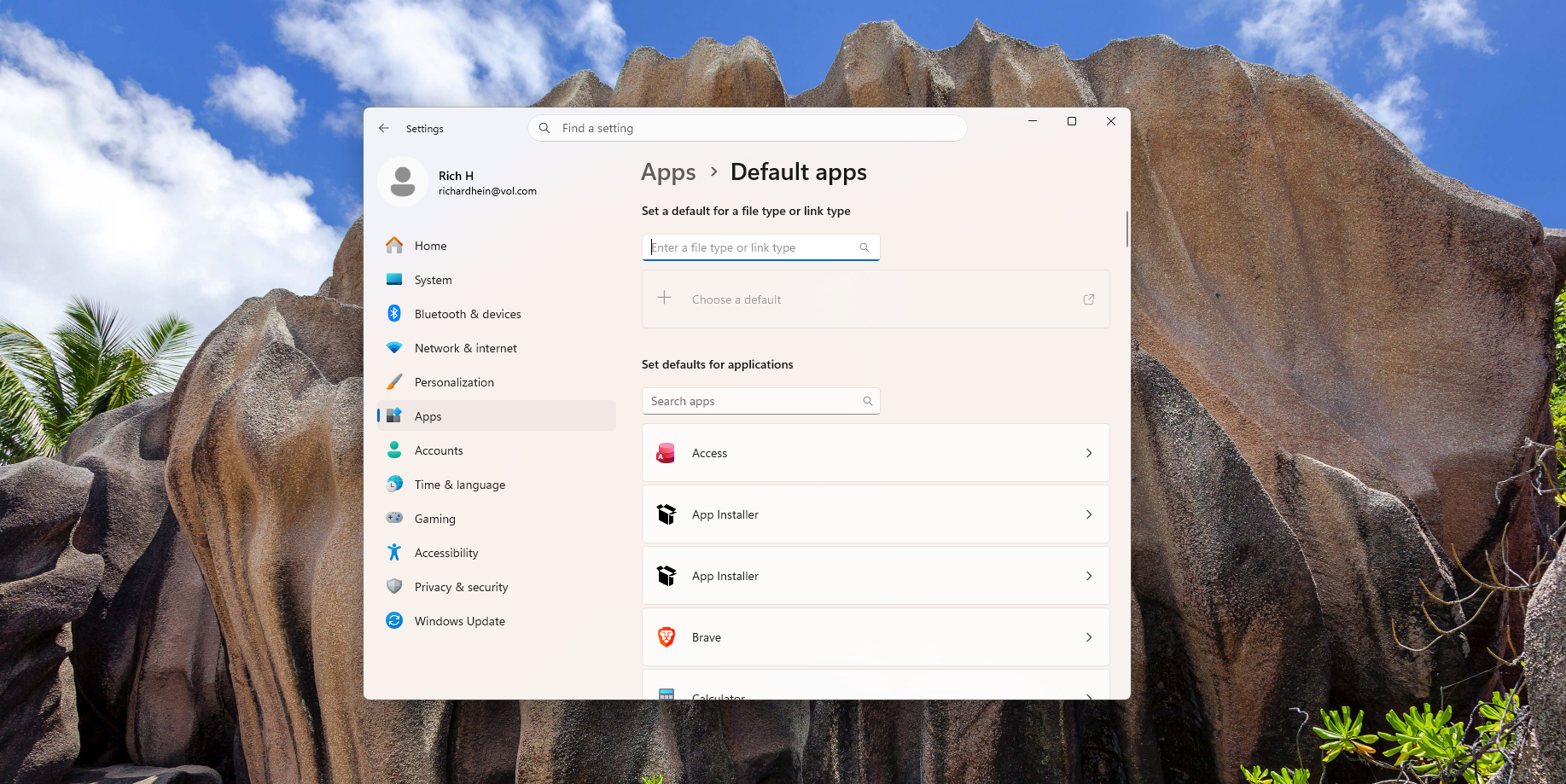Select Network & internet
The image size is (1566, 784).
tap(497, 348)
